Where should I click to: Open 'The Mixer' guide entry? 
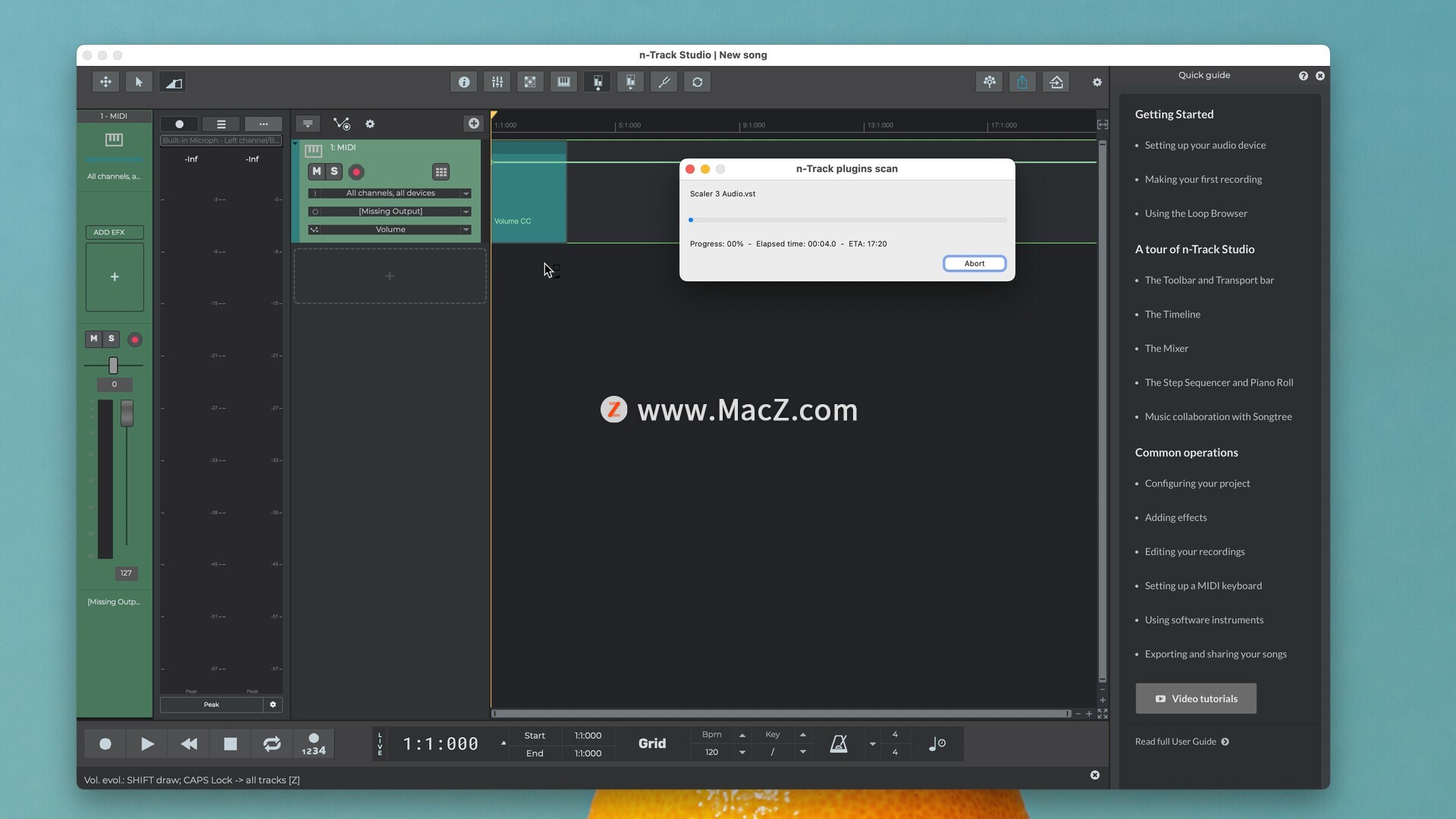click(1166, 349)
